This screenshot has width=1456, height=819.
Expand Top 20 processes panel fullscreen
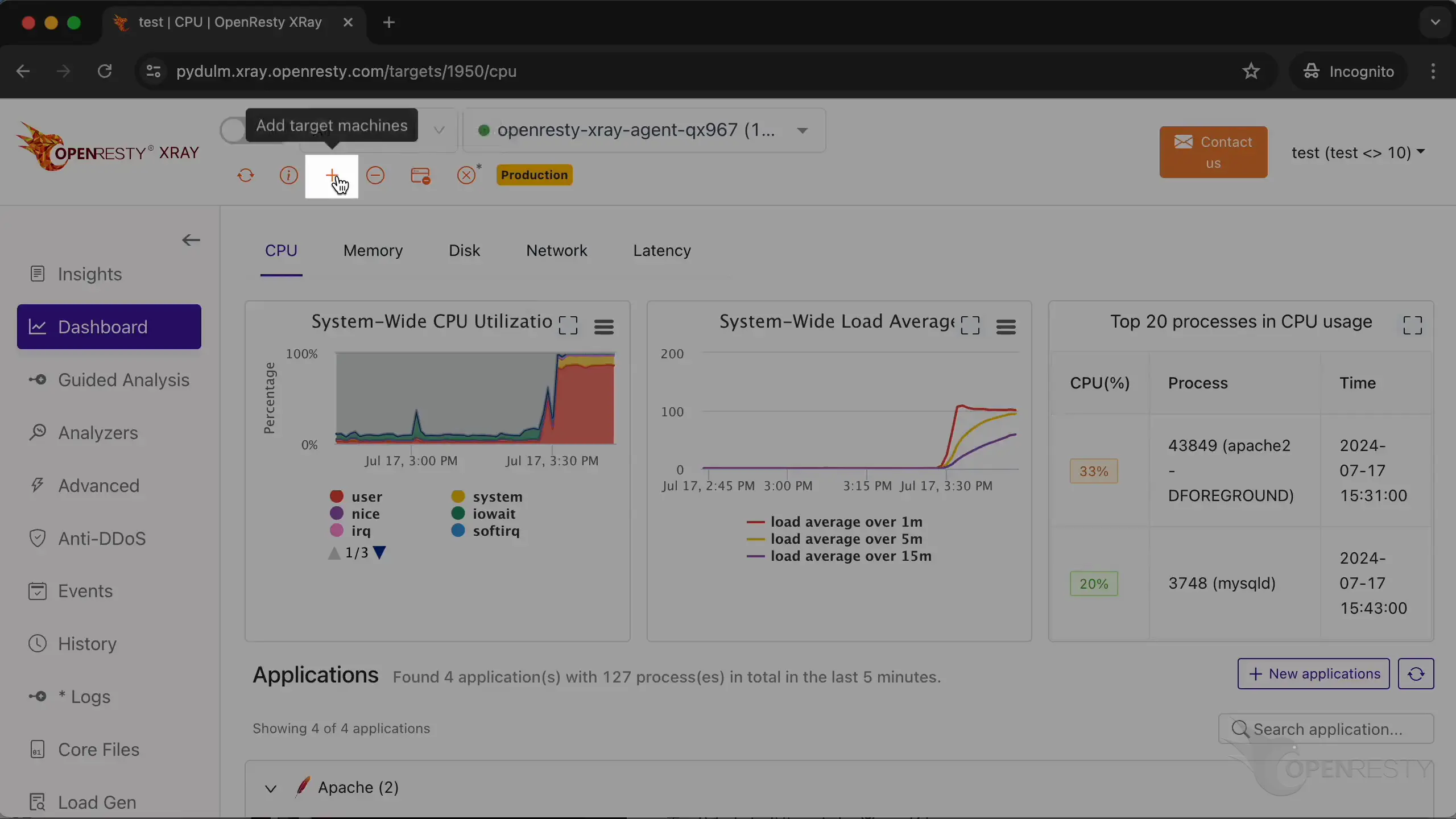click(x=1412, y=326)
